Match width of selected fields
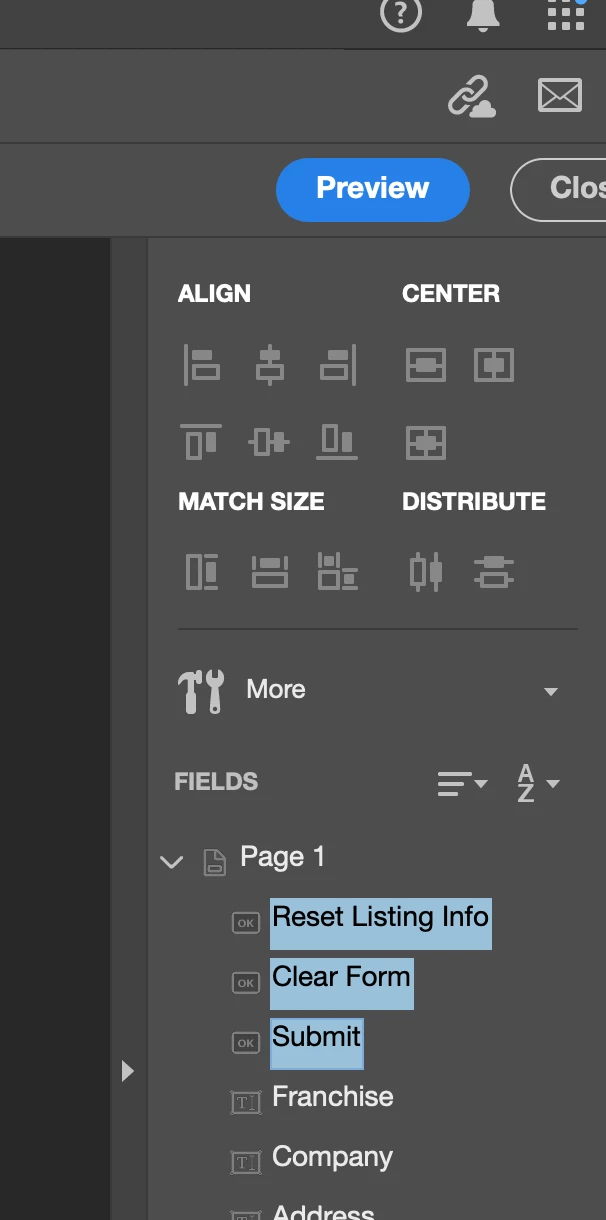 pyautogui.click(x=269, y=572)
